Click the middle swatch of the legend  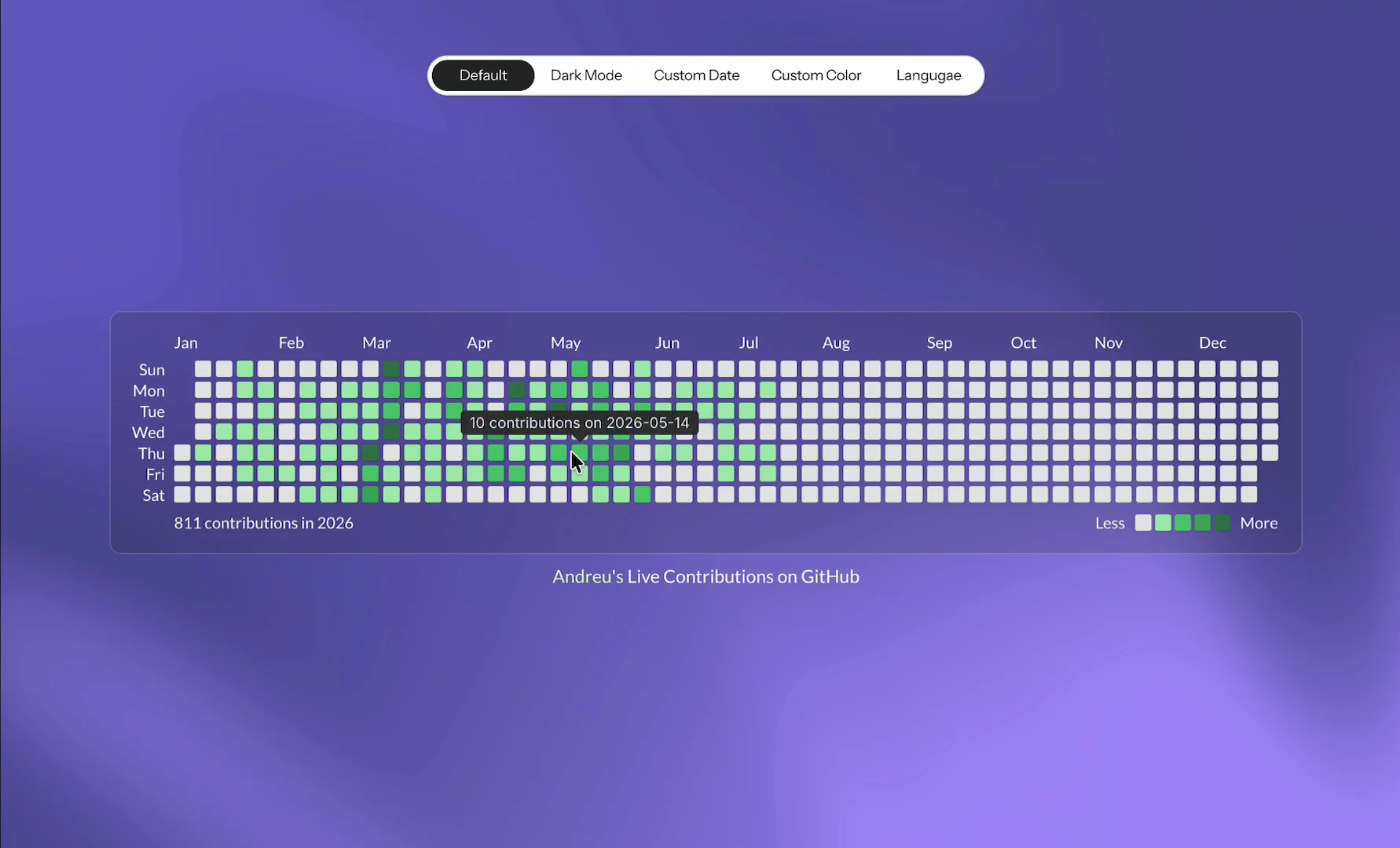pyautogui.click(x=1182, y=523)
